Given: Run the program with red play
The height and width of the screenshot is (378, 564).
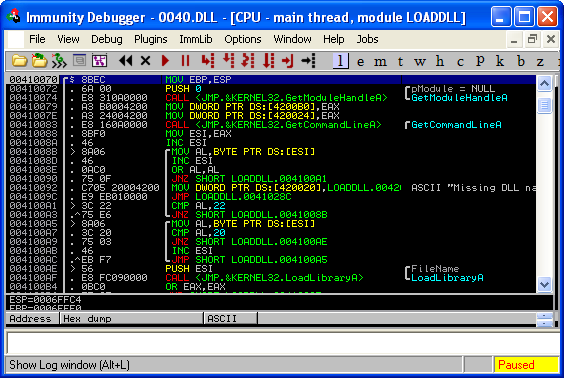Looking at the screenshot, I should (x=165, y=61).
